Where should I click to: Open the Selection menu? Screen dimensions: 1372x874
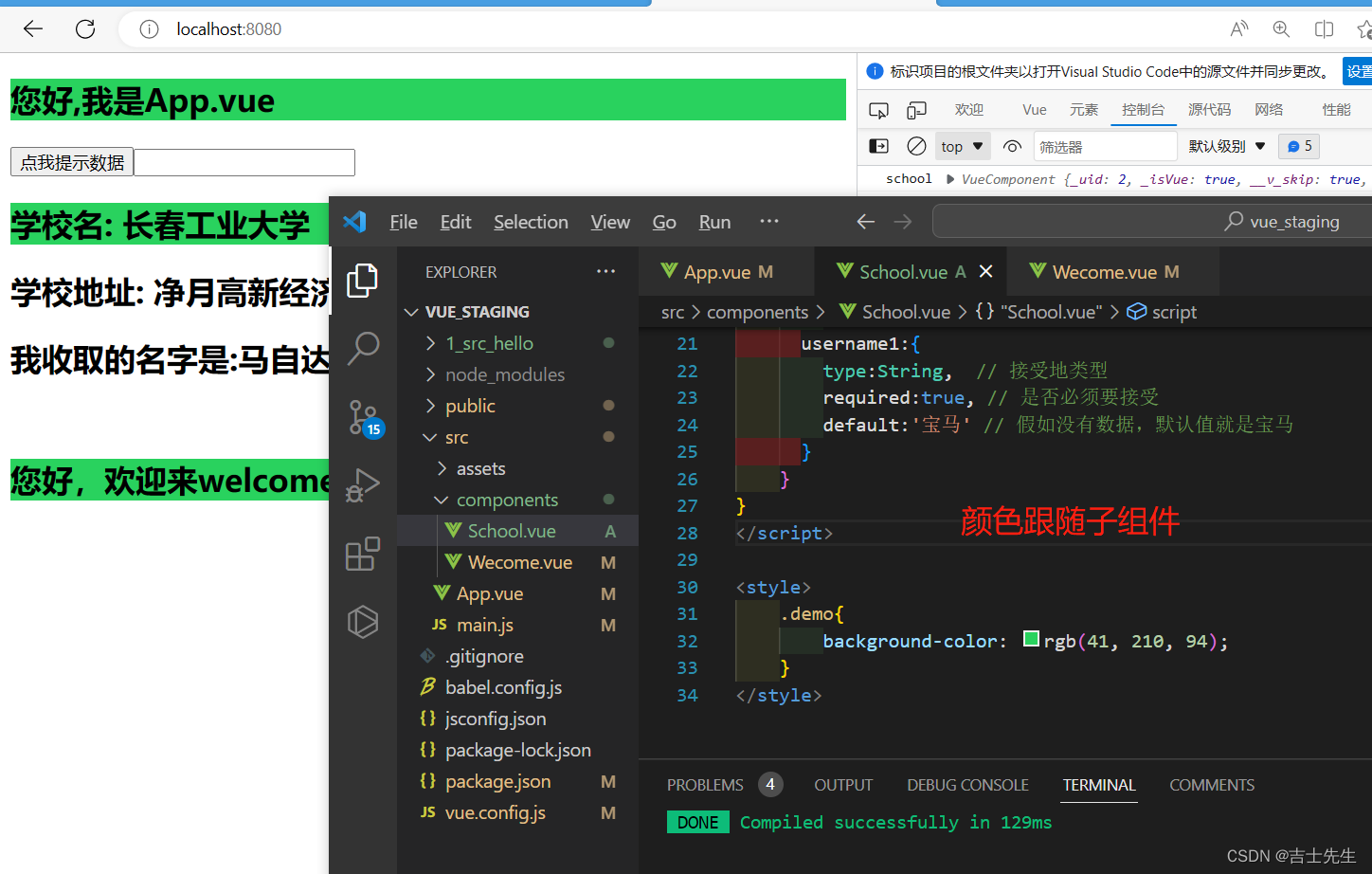point(531,222)
